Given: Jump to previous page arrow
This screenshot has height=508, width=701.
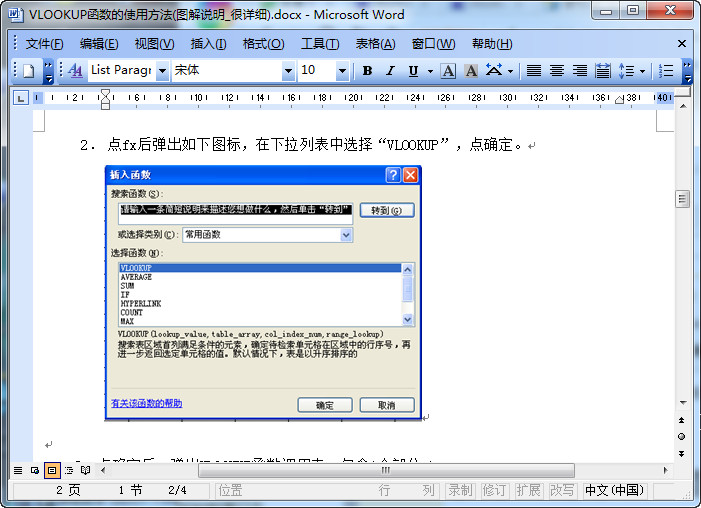Looking at the screenshot, I should tap(681, 420).
